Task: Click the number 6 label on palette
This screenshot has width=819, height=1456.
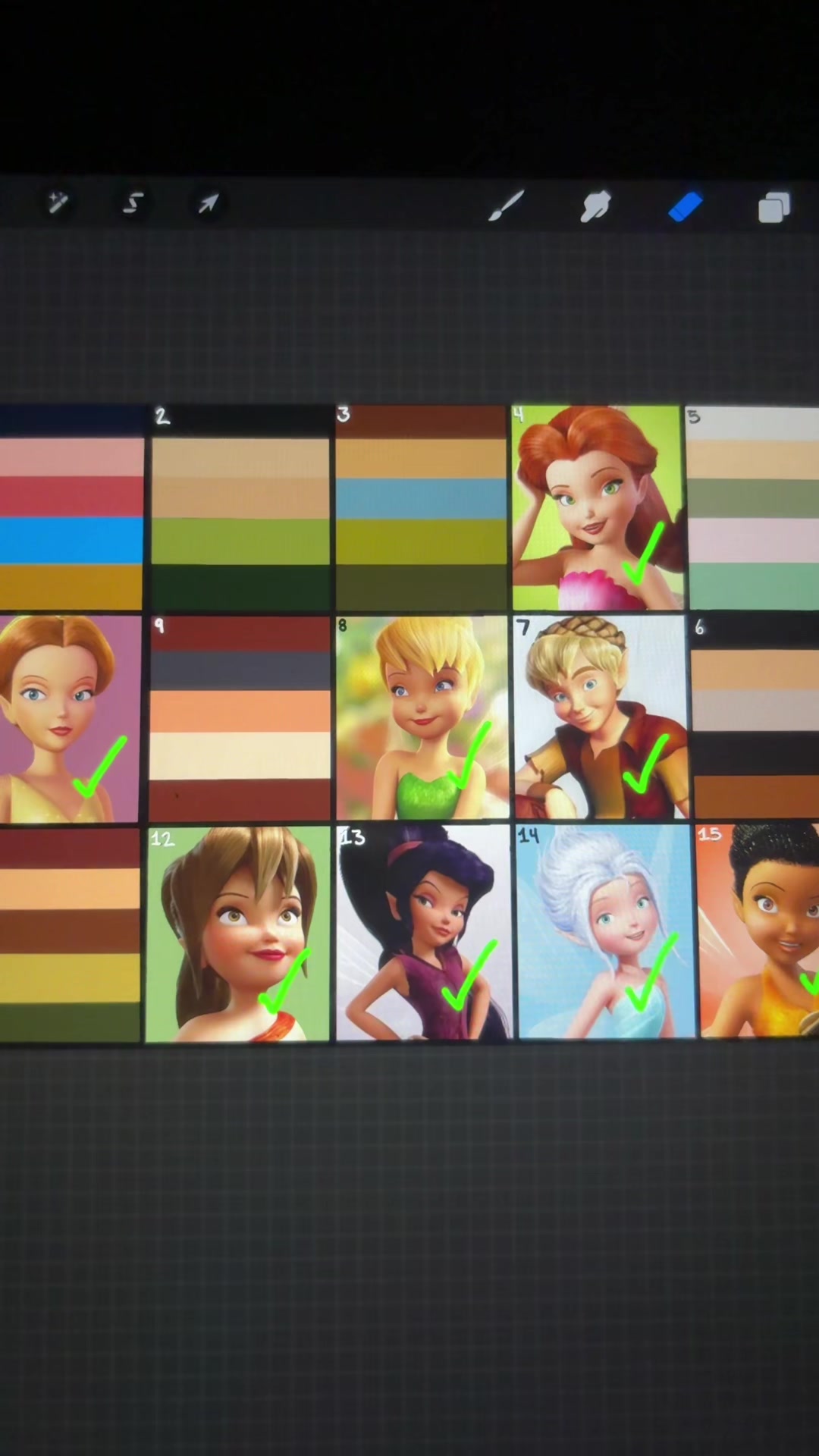Action: (699, 627)
